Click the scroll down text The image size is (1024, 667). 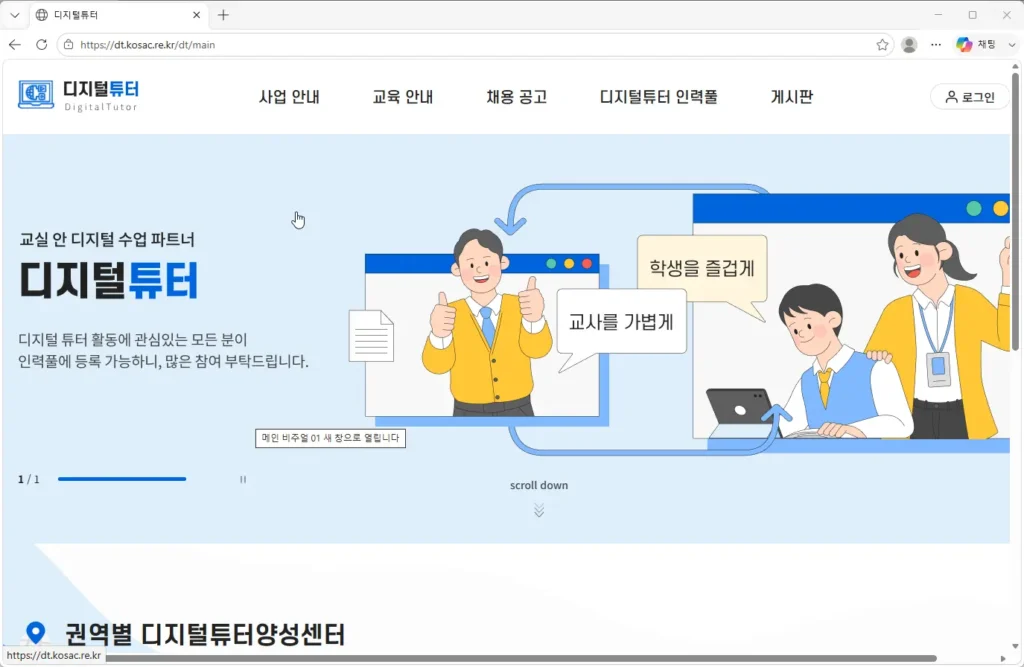[539, 485]
